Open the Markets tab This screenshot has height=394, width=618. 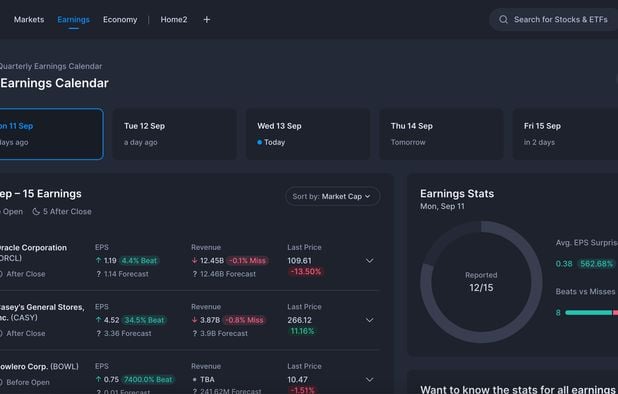pos(29,20)
